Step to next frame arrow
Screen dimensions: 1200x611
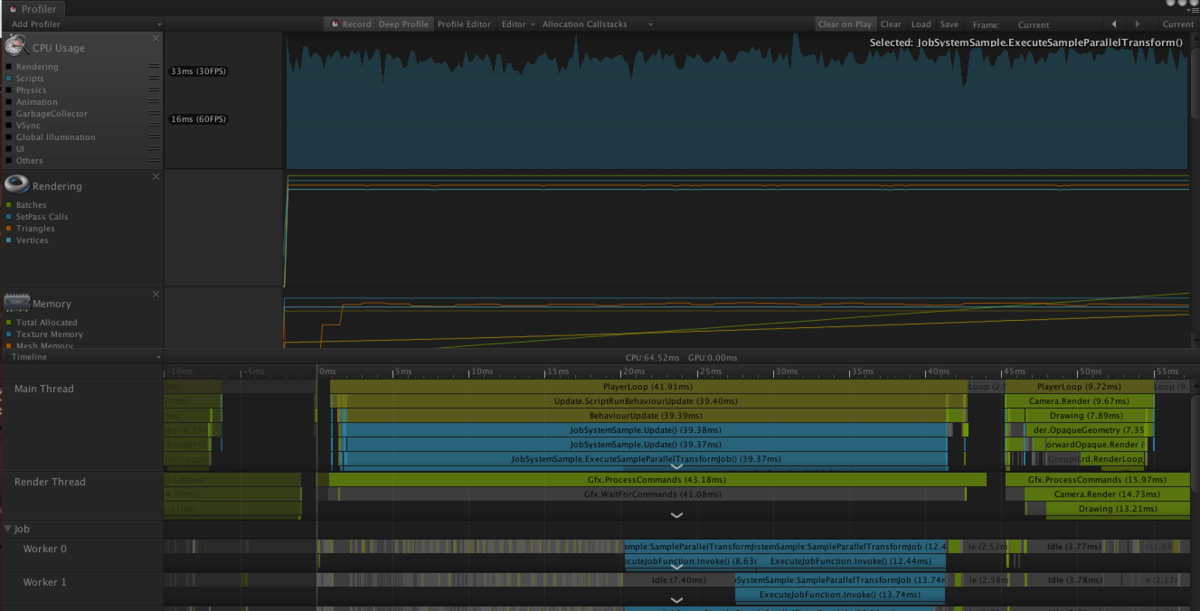[x=1137, y=24]
